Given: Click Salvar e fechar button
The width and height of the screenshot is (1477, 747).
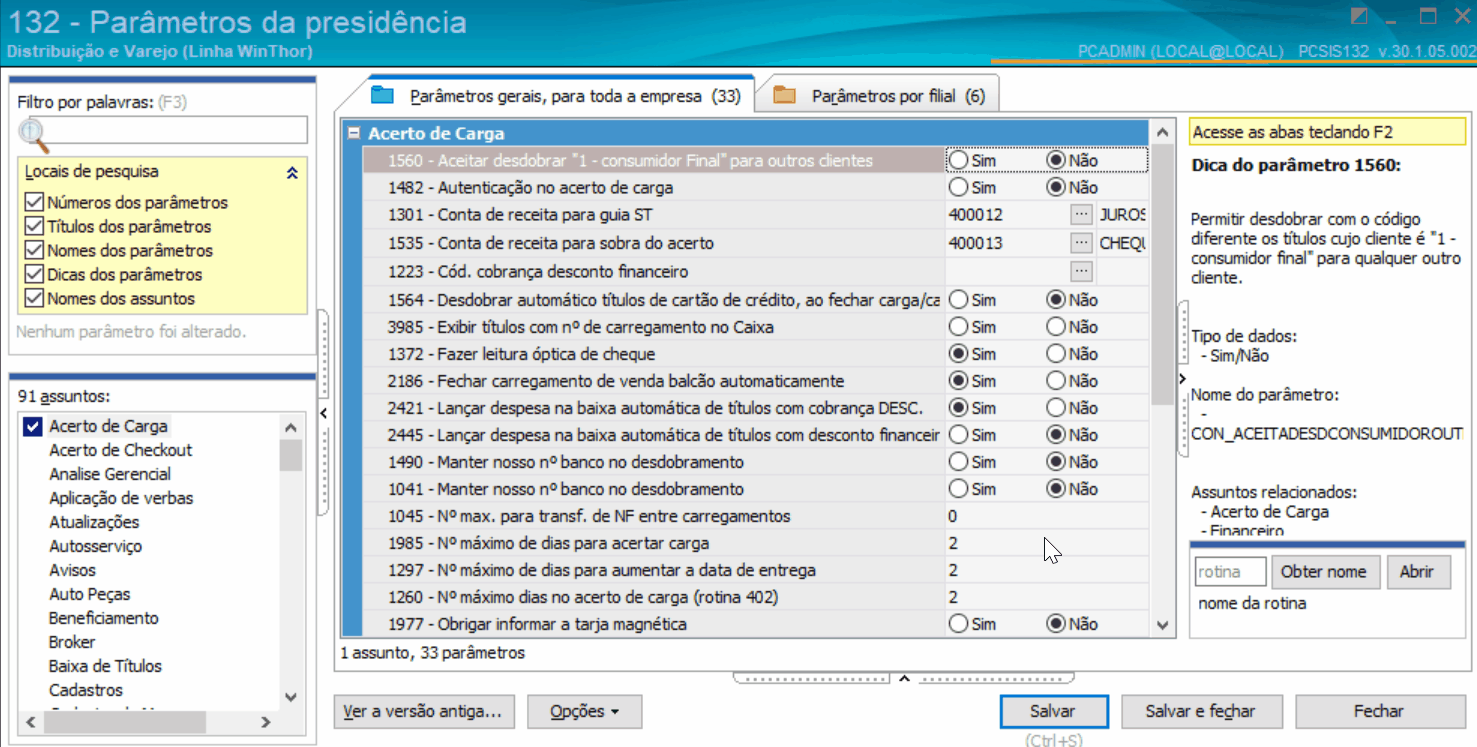Looking at the screenshot, I should coord(1200,712).
